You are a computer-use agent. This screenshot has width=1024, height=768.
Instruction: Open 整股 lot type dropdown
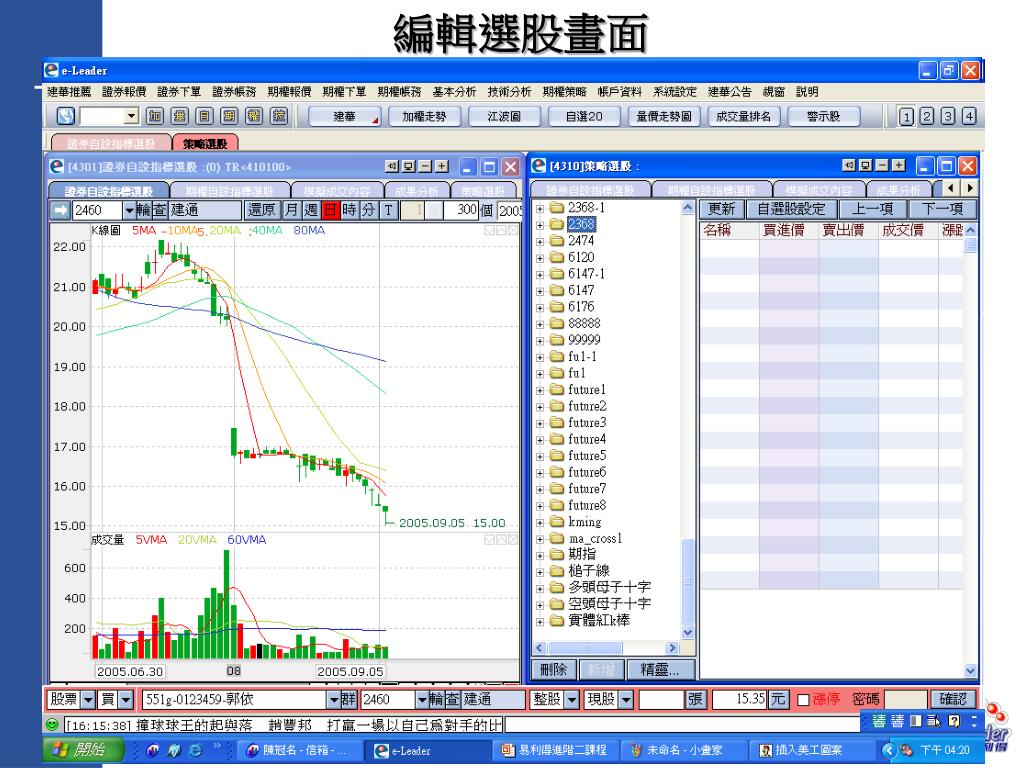[572, 699]
